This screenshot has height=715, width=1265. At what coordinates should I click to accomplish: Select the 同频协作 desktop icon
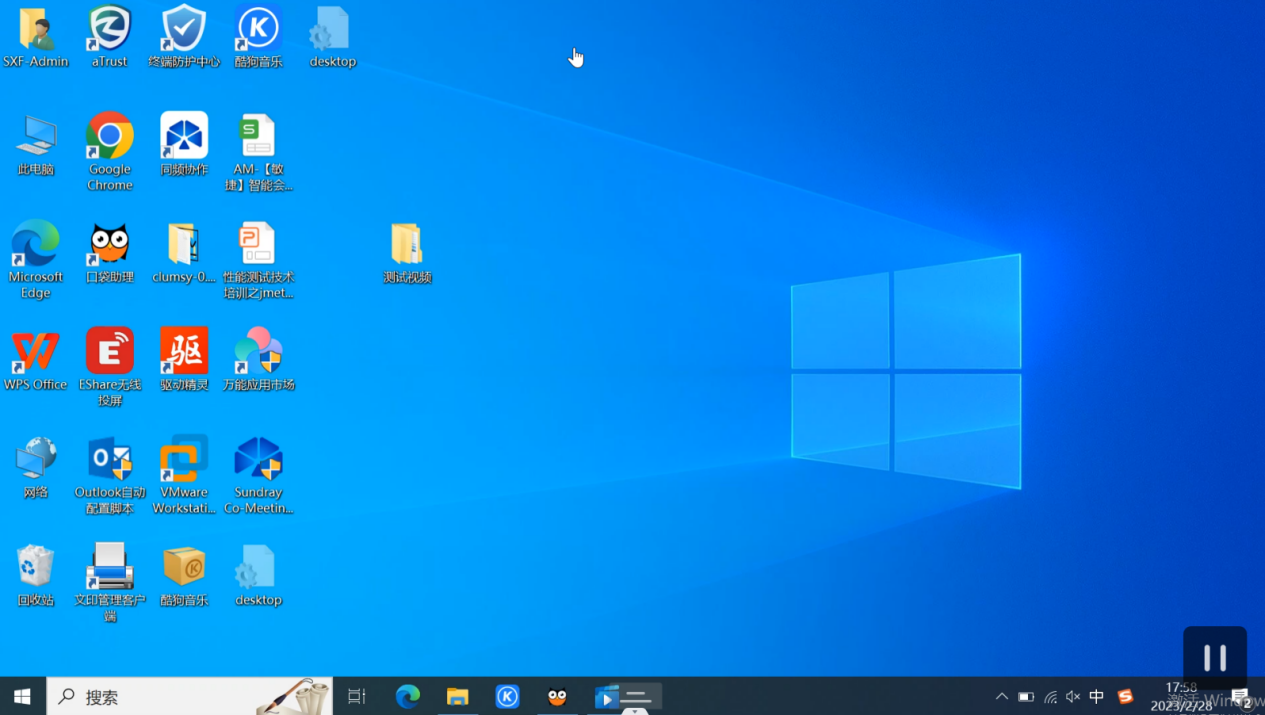click(x=184, y=137)
